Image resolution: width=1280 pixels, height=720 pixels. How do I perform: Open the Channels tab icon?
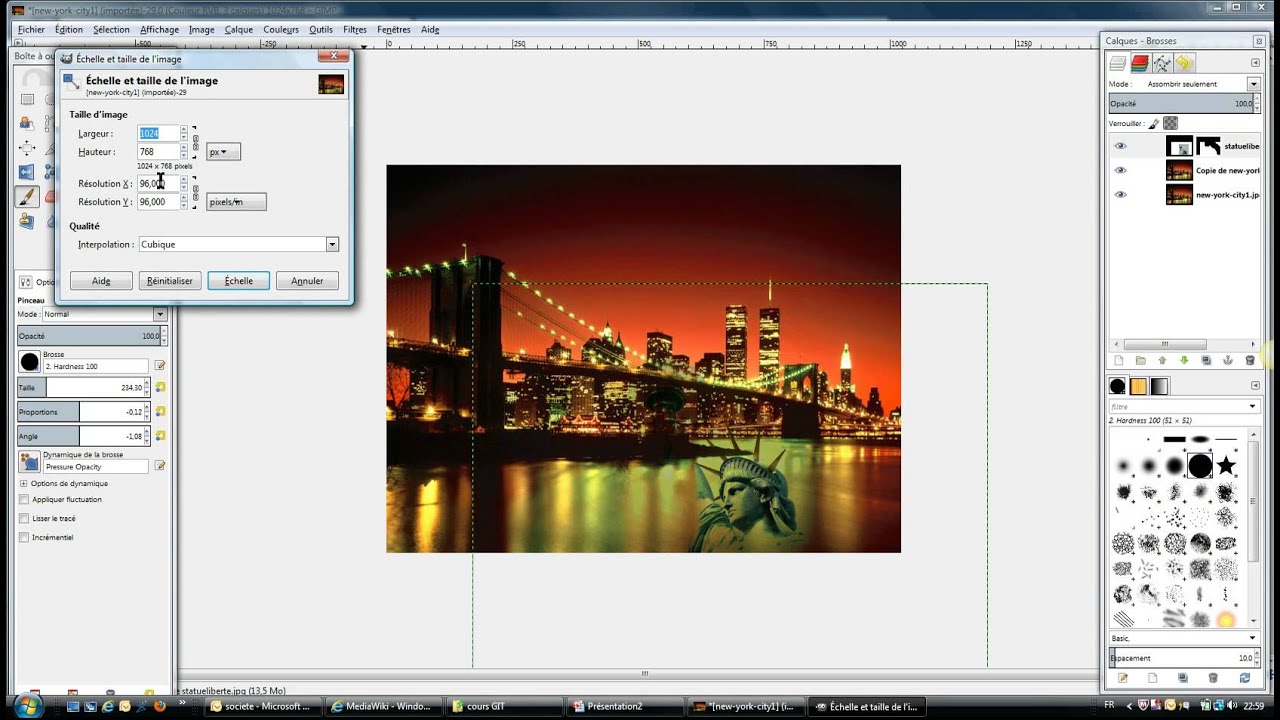(x=1140, y=64)
